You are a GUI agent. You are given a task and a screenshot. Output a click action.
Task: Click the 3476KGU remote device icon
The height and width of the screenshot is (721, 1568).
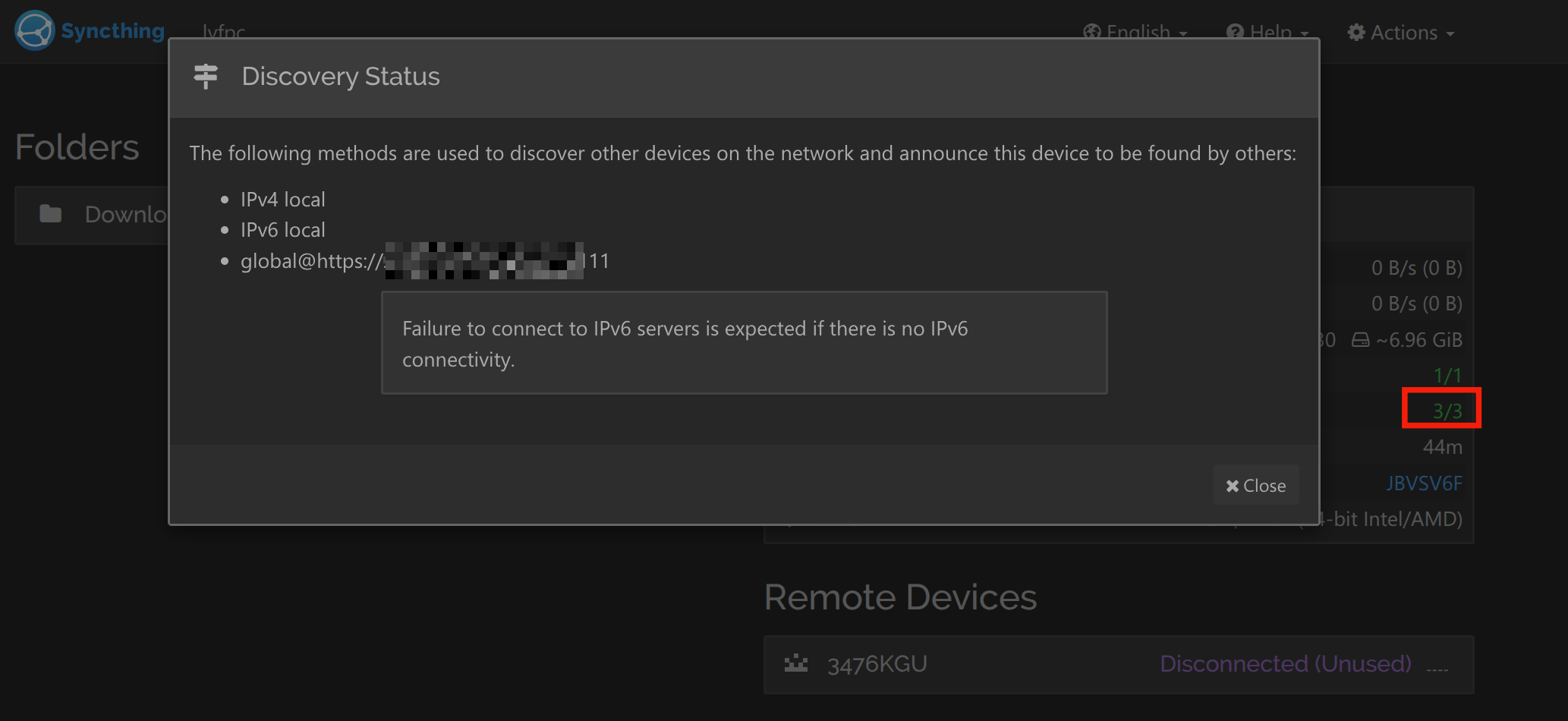coord(795,663)
